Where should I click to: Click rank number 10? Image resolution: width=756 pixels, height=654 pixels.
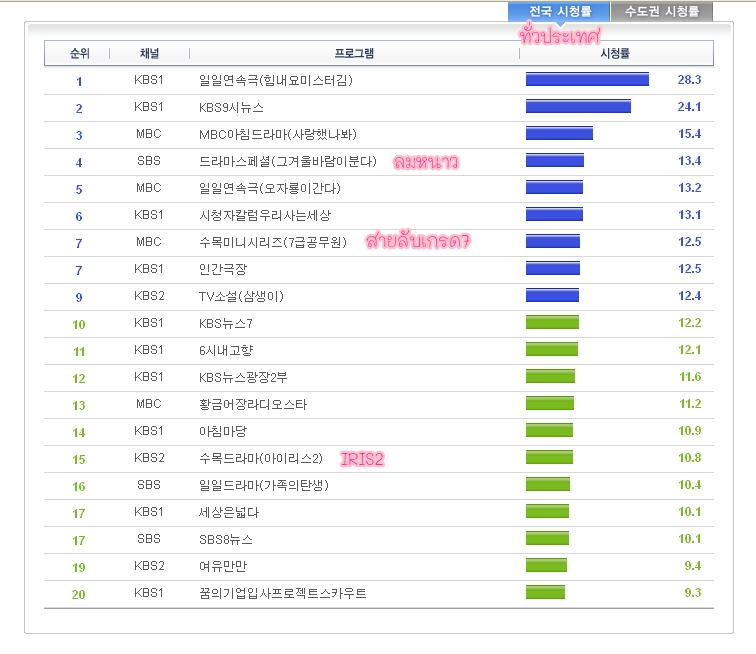coord(79,325)
